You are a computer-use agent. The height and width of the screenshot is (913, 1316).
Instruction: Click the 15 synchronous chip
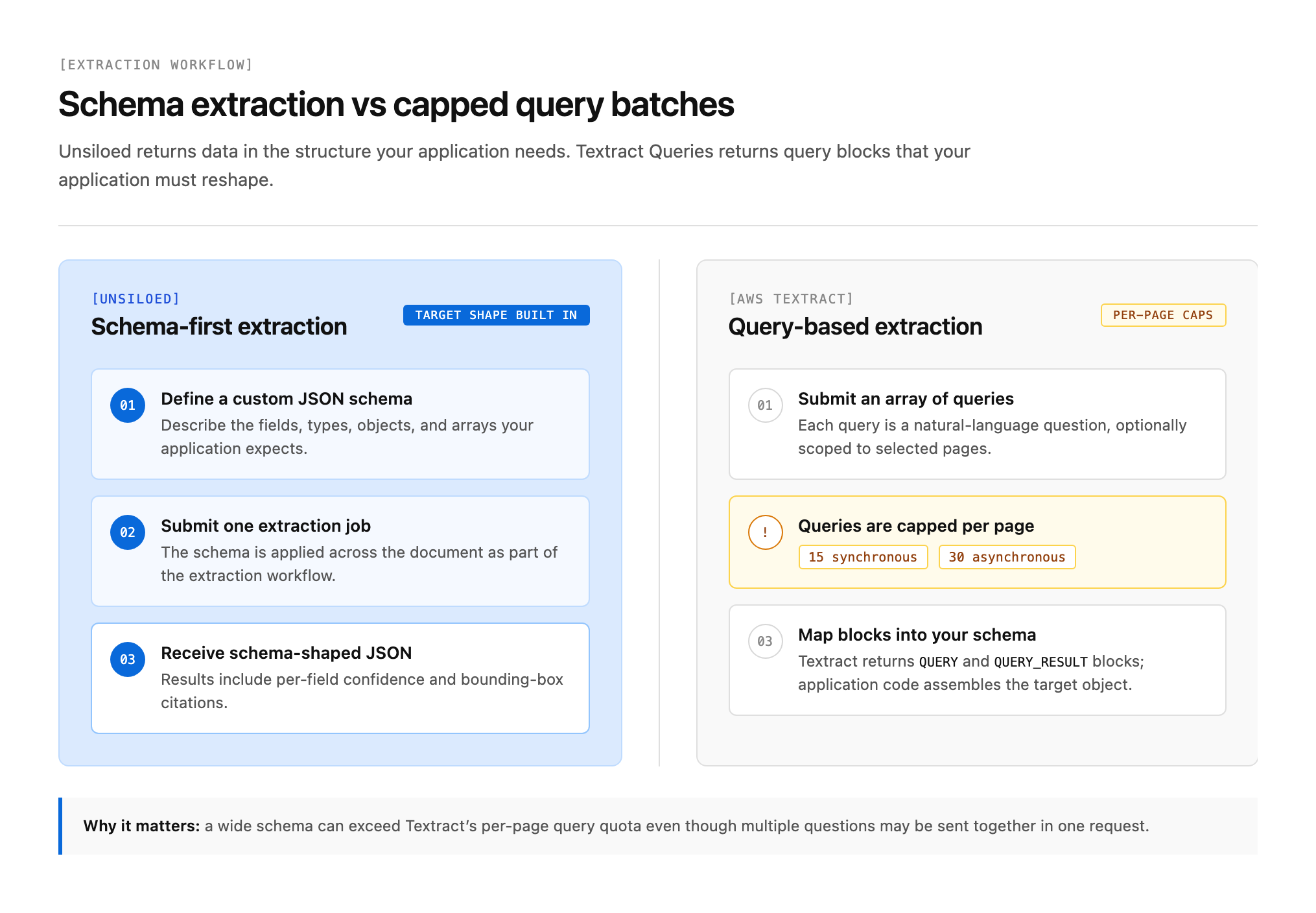click(863, 557)
